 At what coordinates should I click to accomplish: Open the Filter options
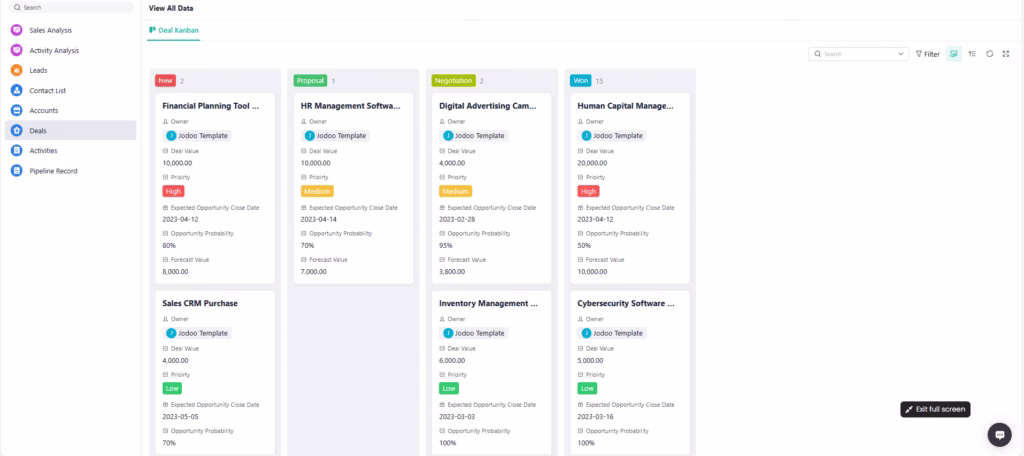point(927,54)
